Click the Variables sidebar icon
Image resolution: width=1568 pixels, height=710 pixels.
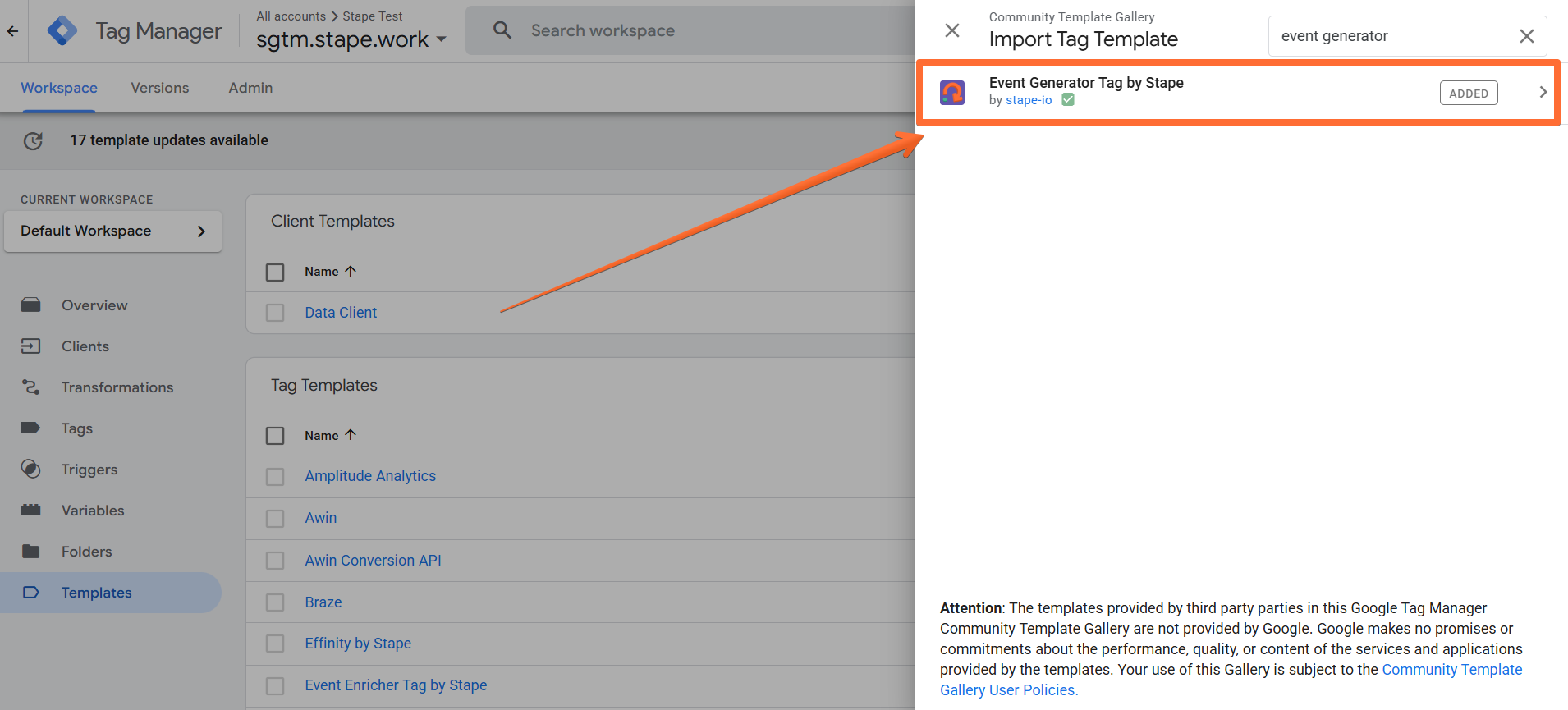(31, 511)
